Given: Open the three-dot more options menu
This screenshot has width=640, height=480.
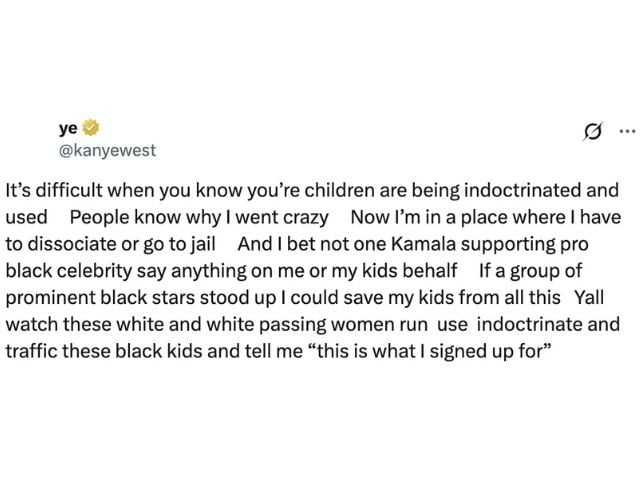Looking at the screenshot, I should [627, 131].
